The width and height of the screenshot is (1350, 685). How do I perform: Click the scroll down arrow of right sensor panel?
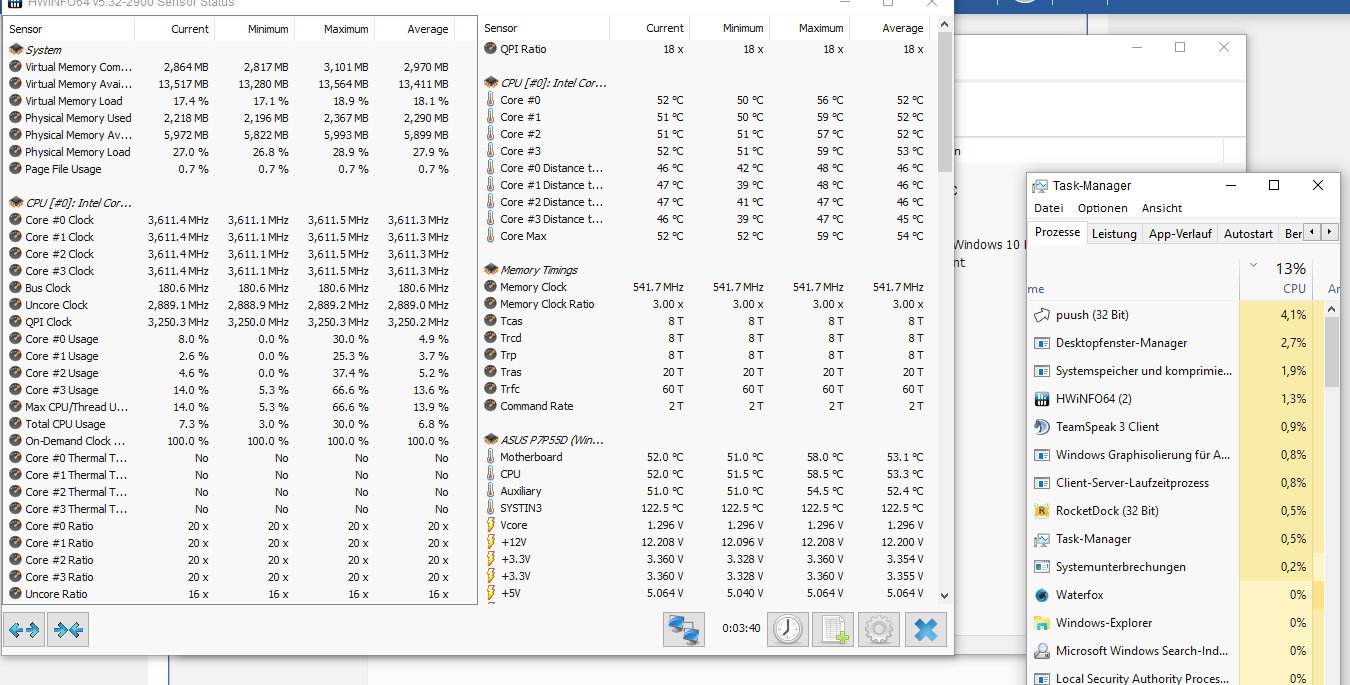tap(945, 594)
